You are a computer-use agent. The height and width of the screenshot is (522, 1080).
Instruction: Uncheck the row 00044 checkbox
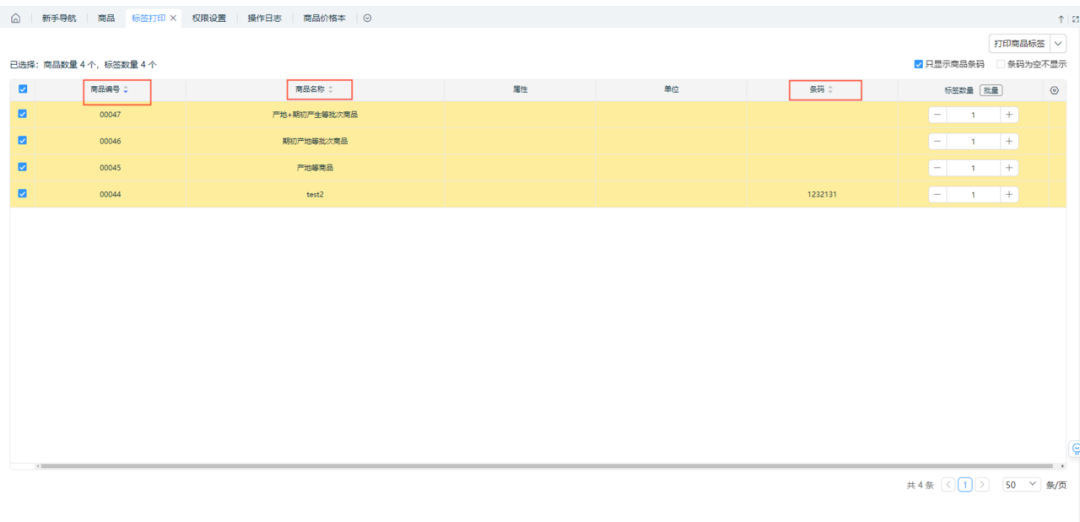click(22, 194)
